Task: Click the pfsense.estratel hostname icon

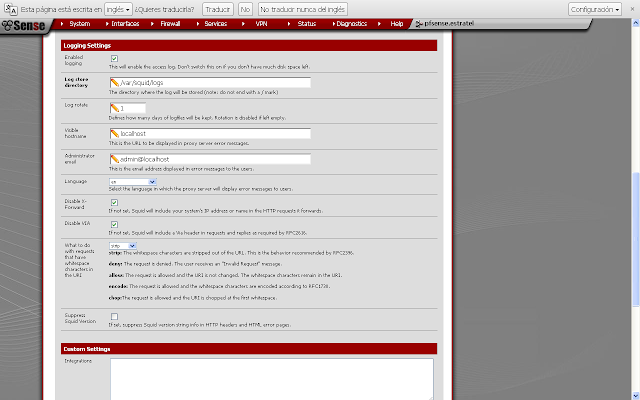Action: click(x=419, y=24)
